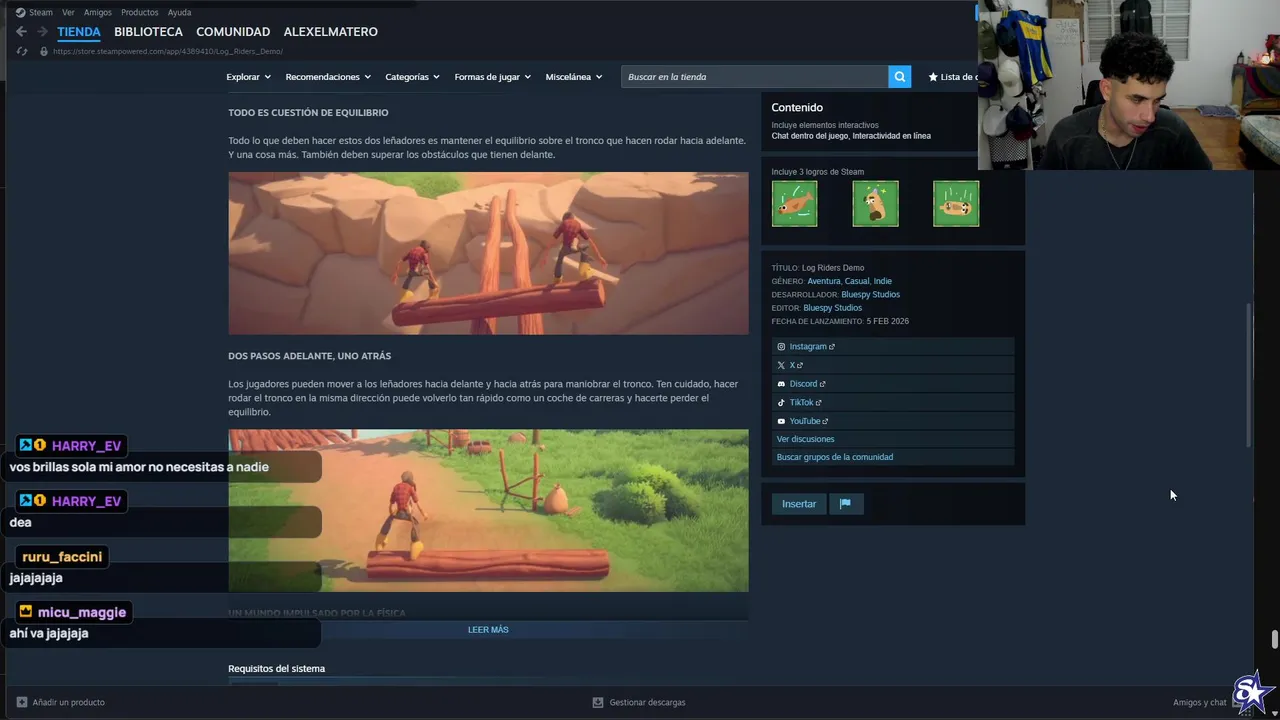The height and width of the screenshot is (720, 1280).
Task: Open the ALEXELMATERO profile tab
Action: 330,32
